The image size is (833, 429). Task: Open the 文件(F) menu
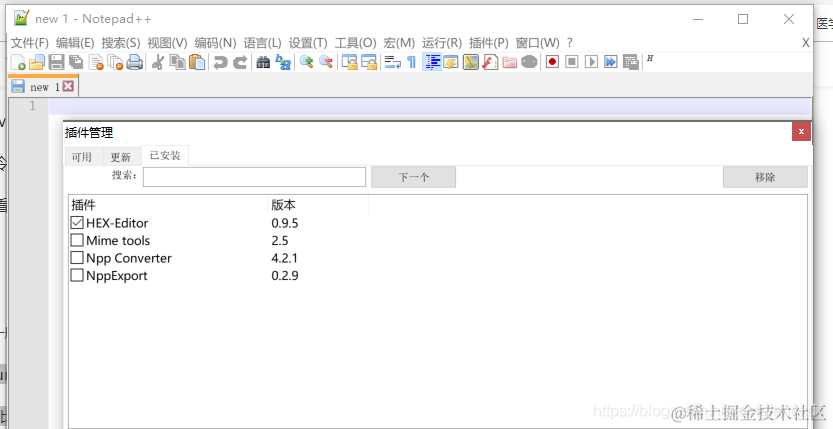pos(30,43)
